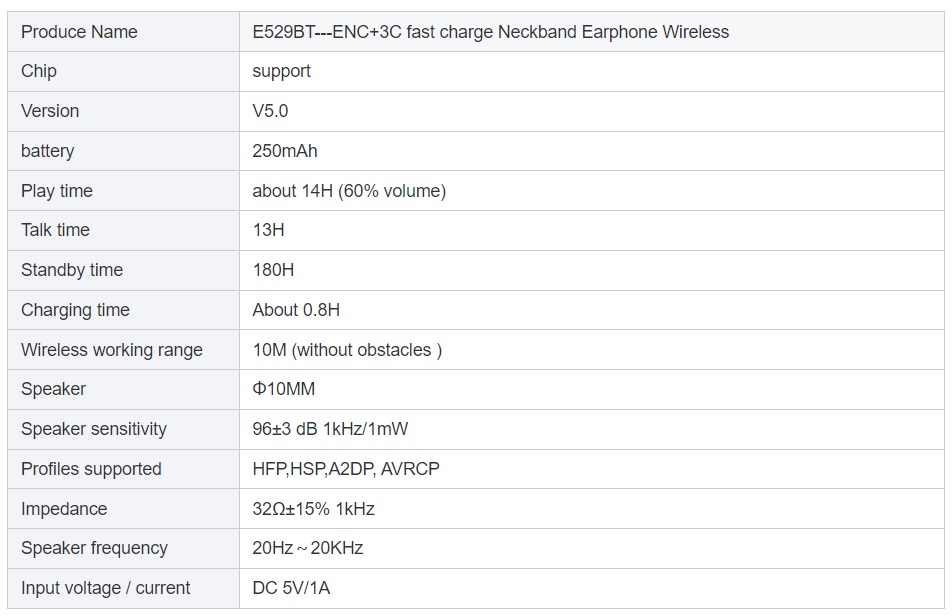This screenshot has height=616, width=952.
Task: Select the 'battery' row label
Action: (x=47, y=151)
